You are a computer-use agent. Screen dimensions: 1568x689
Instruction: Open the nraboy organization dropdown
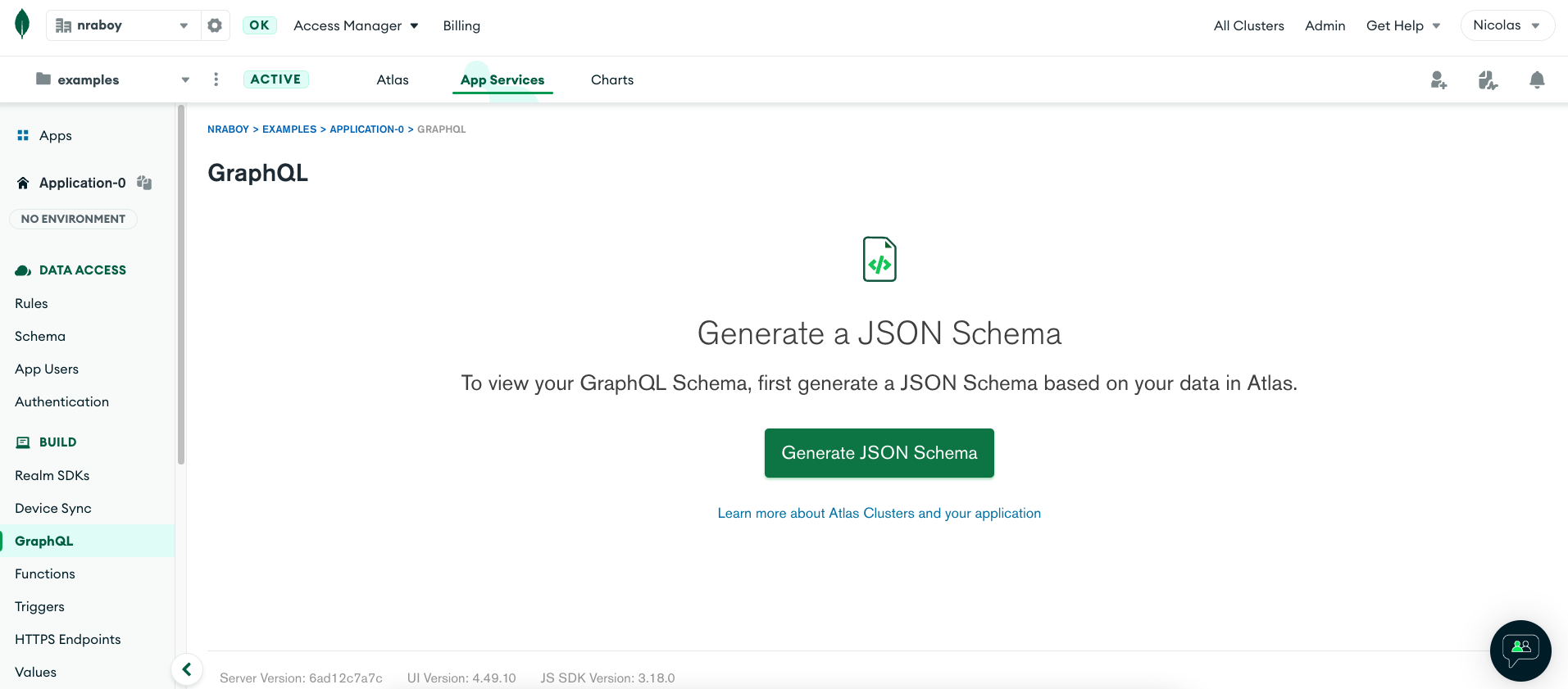123,25
